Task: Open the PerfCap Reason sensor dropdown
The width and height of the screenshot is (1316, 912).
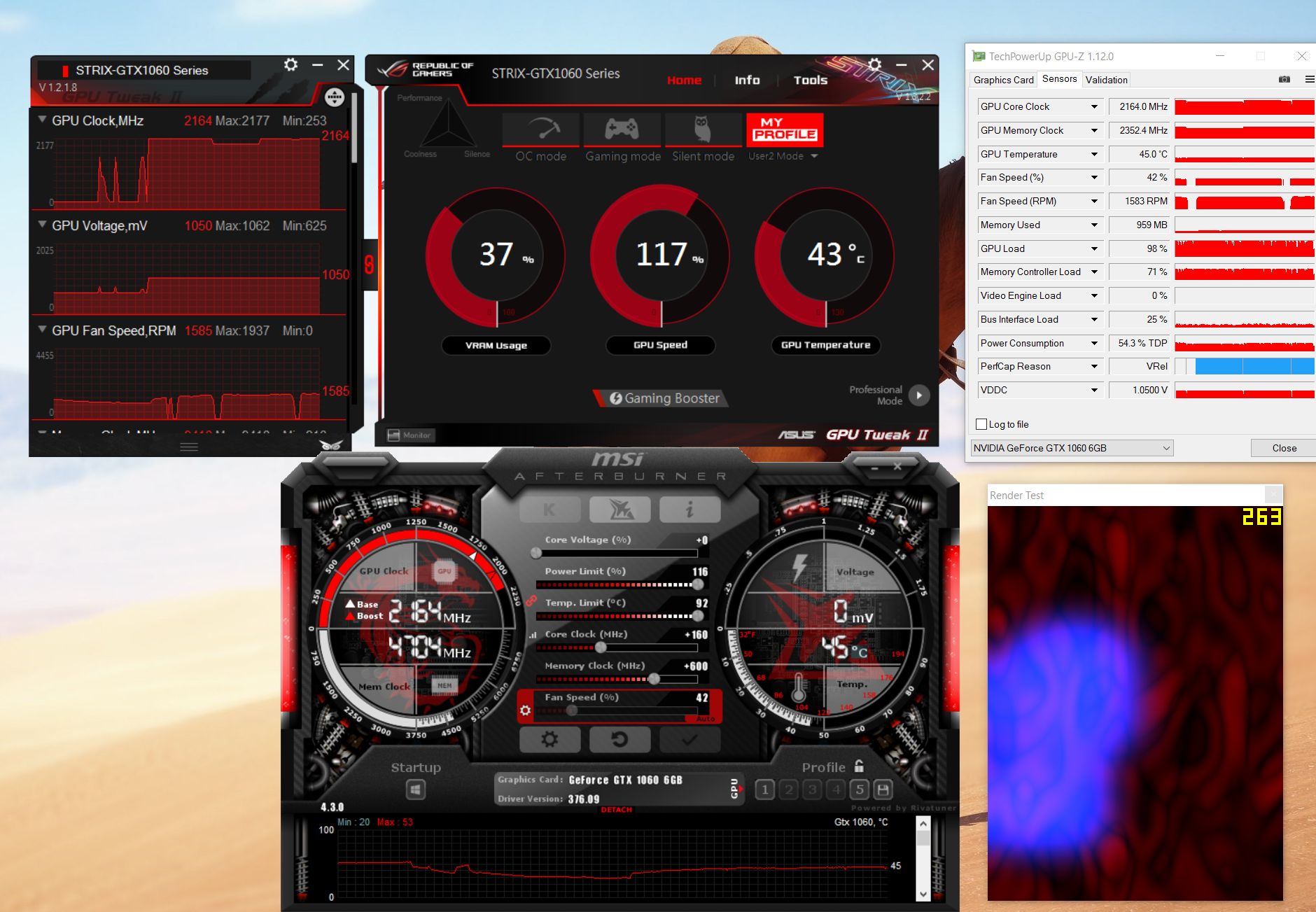Action: click(1094, 366)
